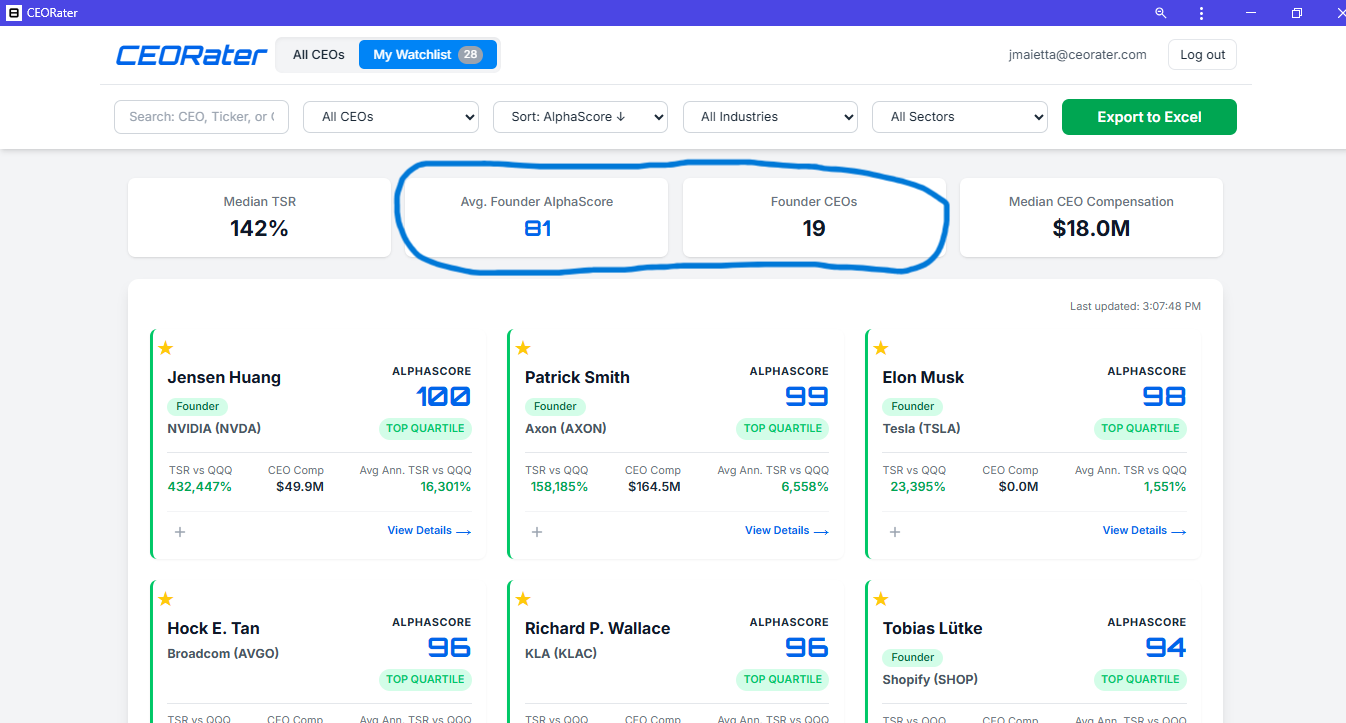Toggle watchlist star on Hock E. Tan card
The height and width of the screenshot is (723, 1346).
click(x=166, y=599)
